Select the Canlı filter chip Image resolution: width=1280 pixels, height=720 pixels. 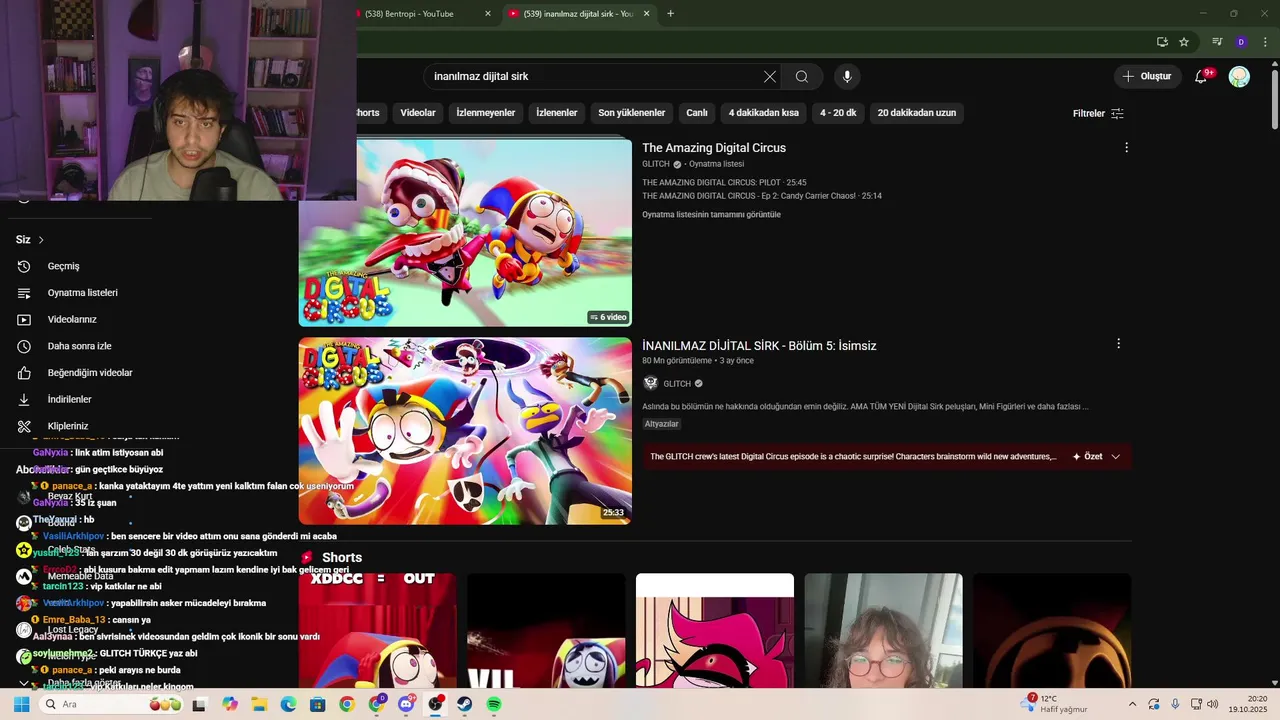pyautogui.click(x=697, y=113)
